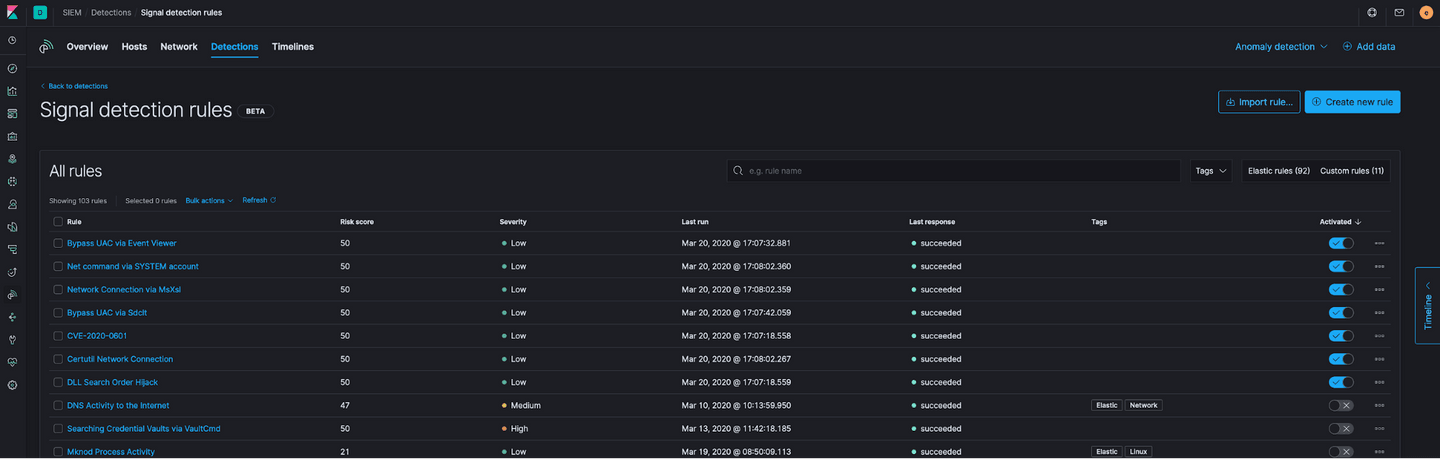The height and width of the screenshot is (459, 1440).
Task: Activate the DNS Activity to the Internet rule
Action: pos(1340,405)
